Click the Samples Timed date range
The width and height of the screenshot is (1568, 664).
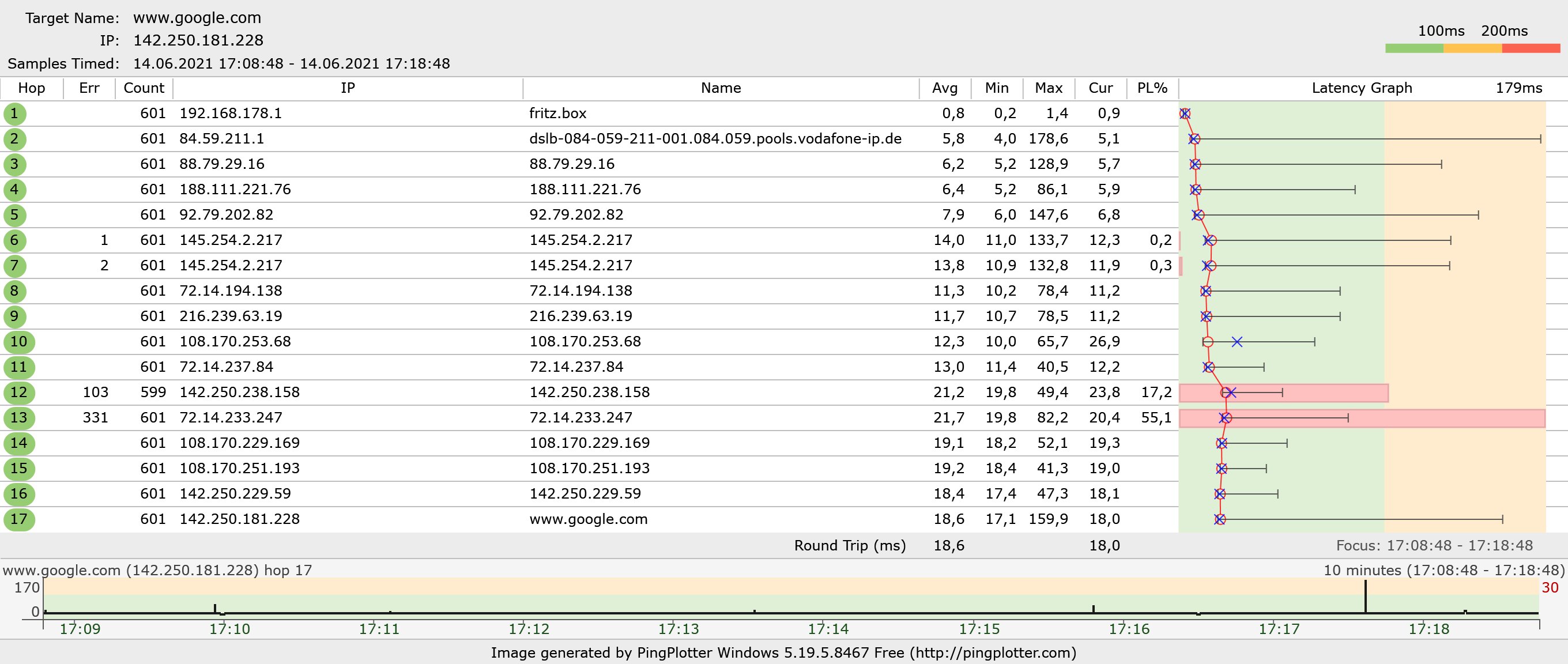[292, 64]
